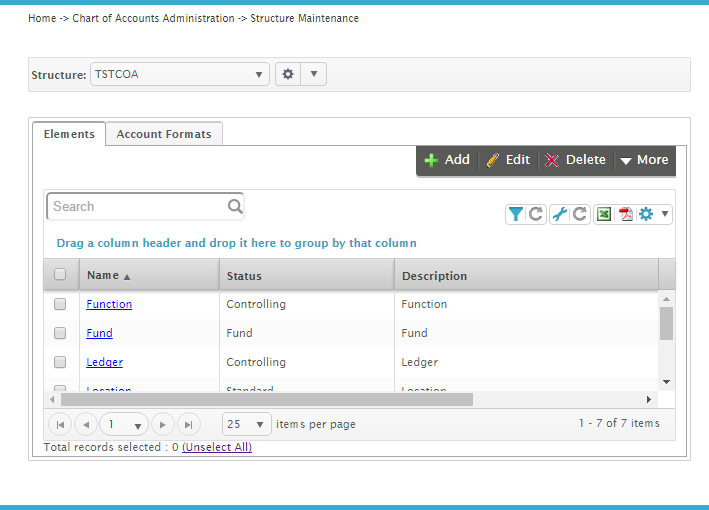Go to the next page

click(163, 425)
